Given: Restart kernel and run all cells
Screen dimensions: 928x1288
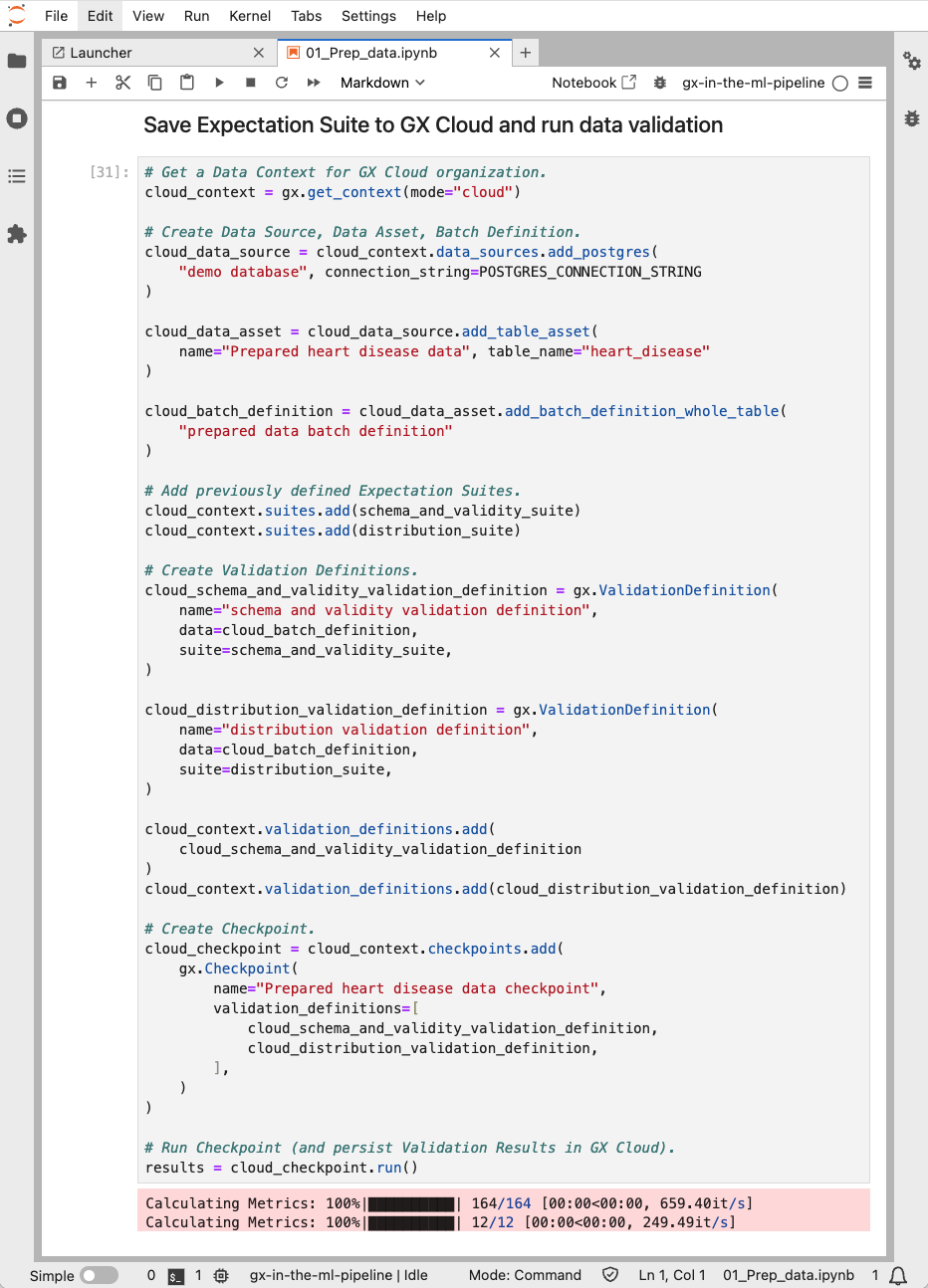Looking at the screenshot, I should [314, 83].
